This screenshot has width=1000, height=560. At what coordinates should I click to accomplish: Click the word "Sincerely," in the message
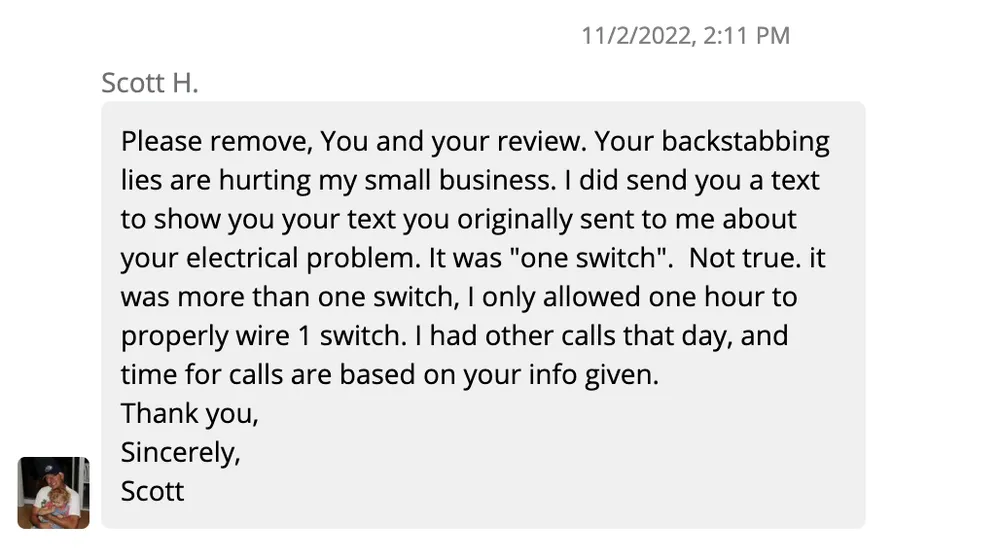coord(181,452)
